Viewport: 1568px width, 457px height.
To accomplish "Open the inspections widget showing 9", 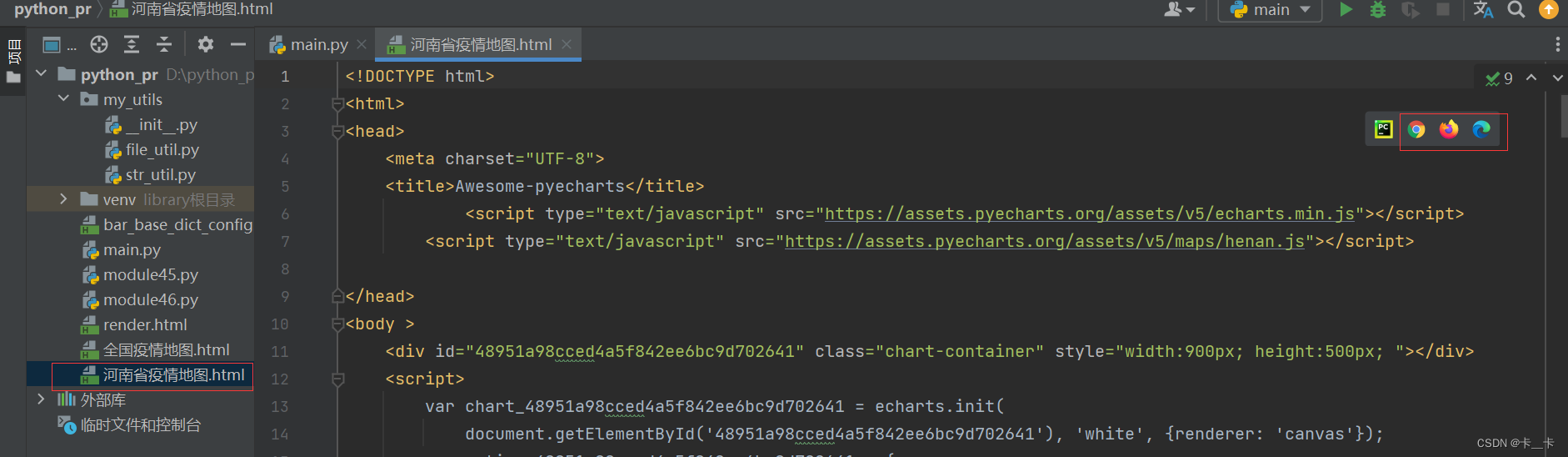I will click(x=1499, y=78).
